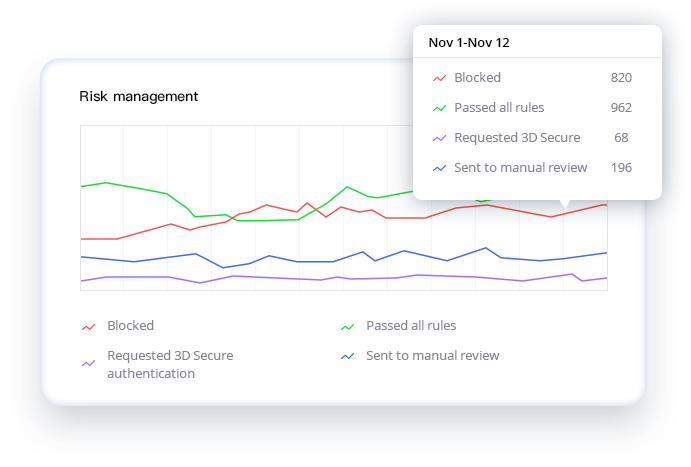Click the red Blocked icon in the bottom legend
691x467 pixels.
(x=88, y=326)
